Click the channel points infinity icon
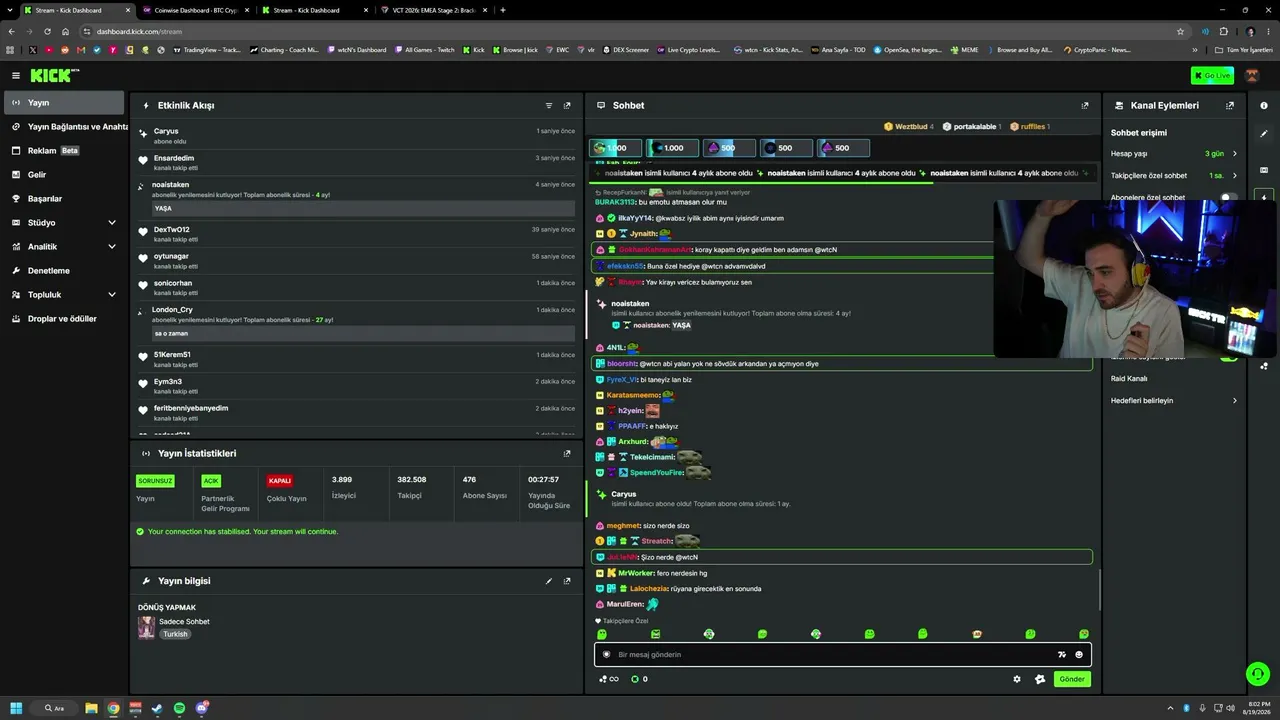The width and height of the screenshot is (1280, 720). tap(609, 679)
